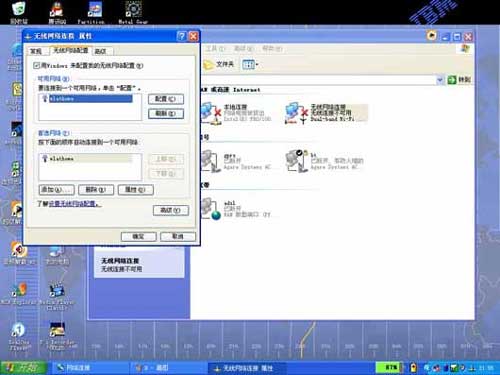Toggle the use Windows to configure wireless checkbox
Screen dimensions: 500x375
click(x=36, y=66)
